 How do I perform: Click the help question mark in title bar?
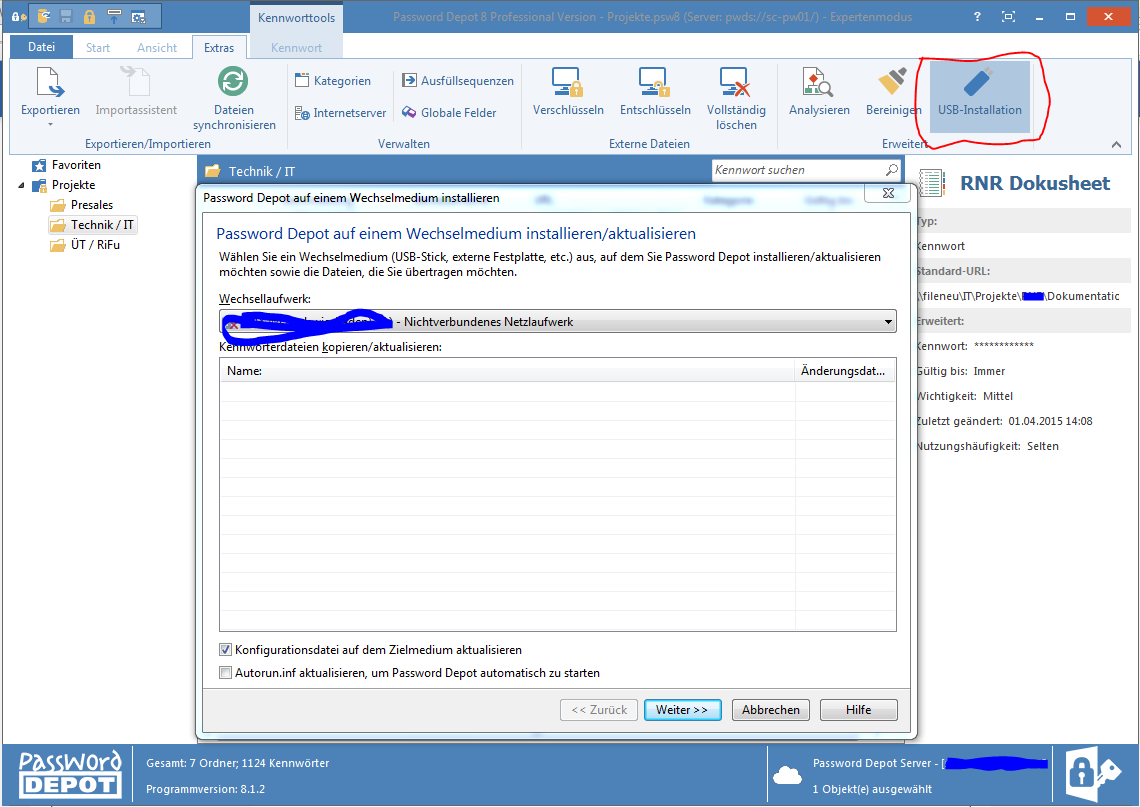977,16
